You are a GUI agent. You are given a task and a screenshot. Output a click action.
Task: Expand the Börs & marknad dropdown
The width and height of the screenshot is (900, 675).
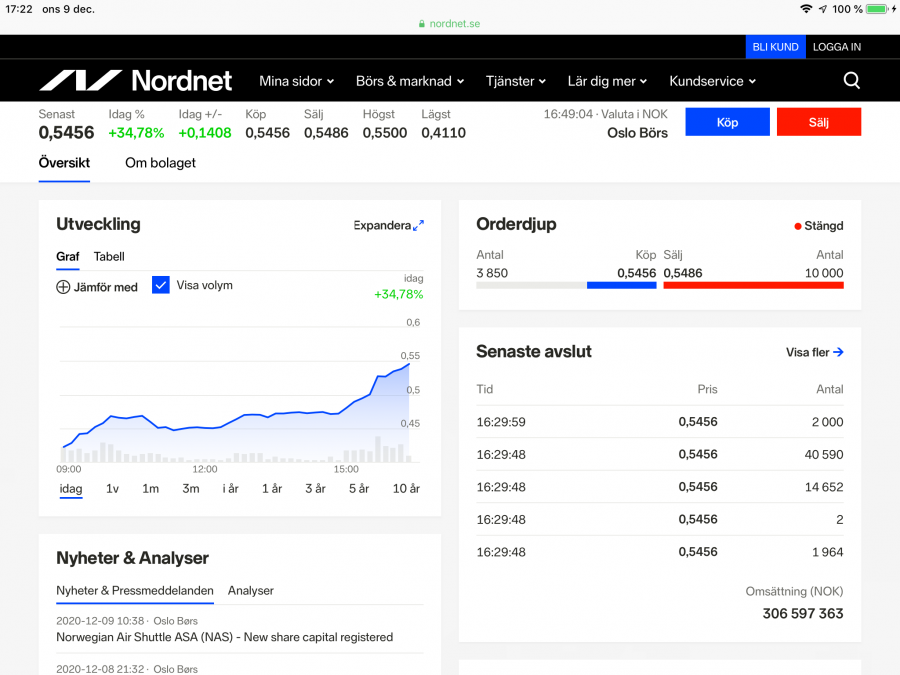pyautogui.click(x=410, y=81)
